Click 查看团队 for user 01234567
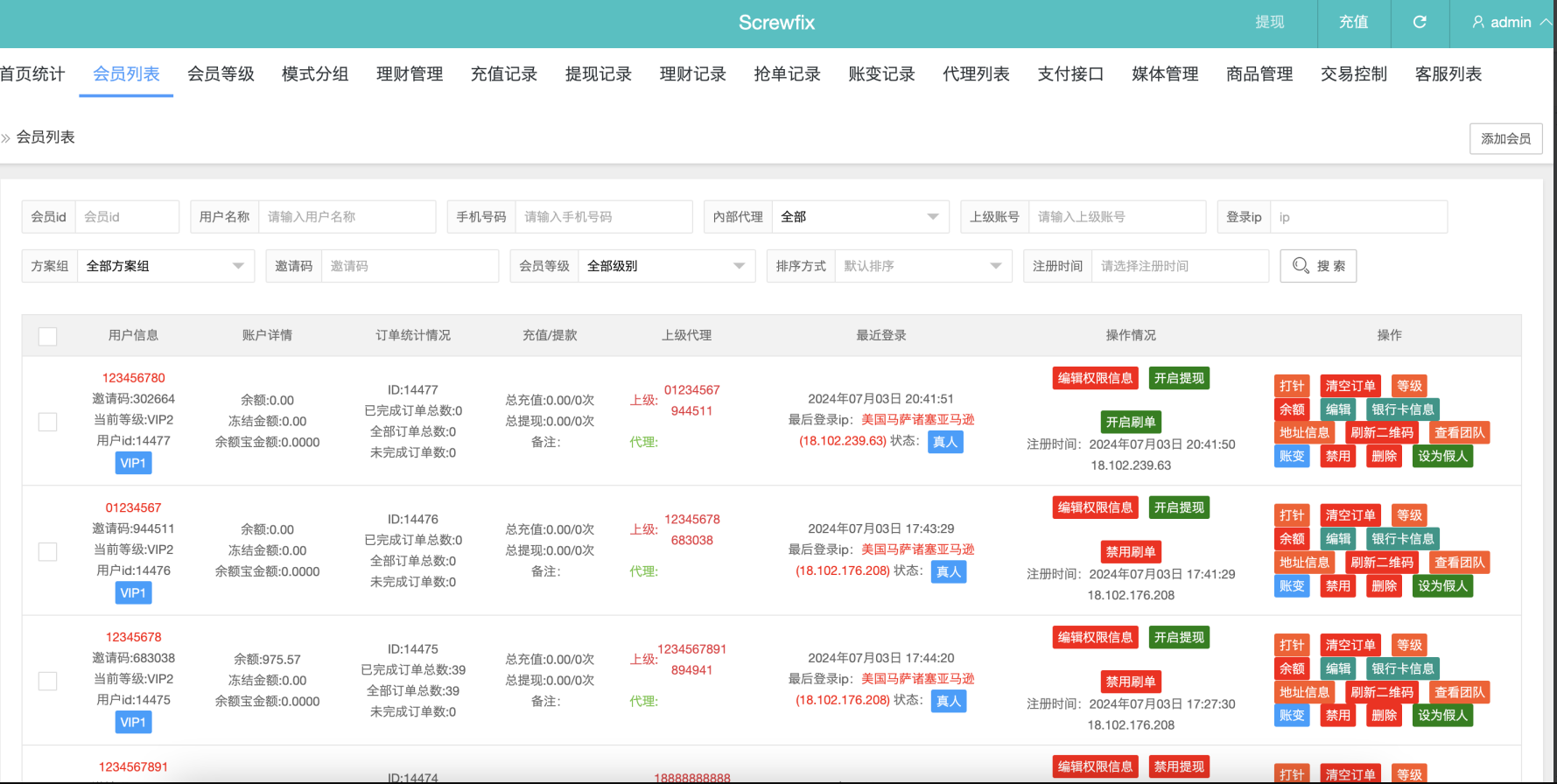The height and width of the screenshot is (784, 1557). [1460, 563]
